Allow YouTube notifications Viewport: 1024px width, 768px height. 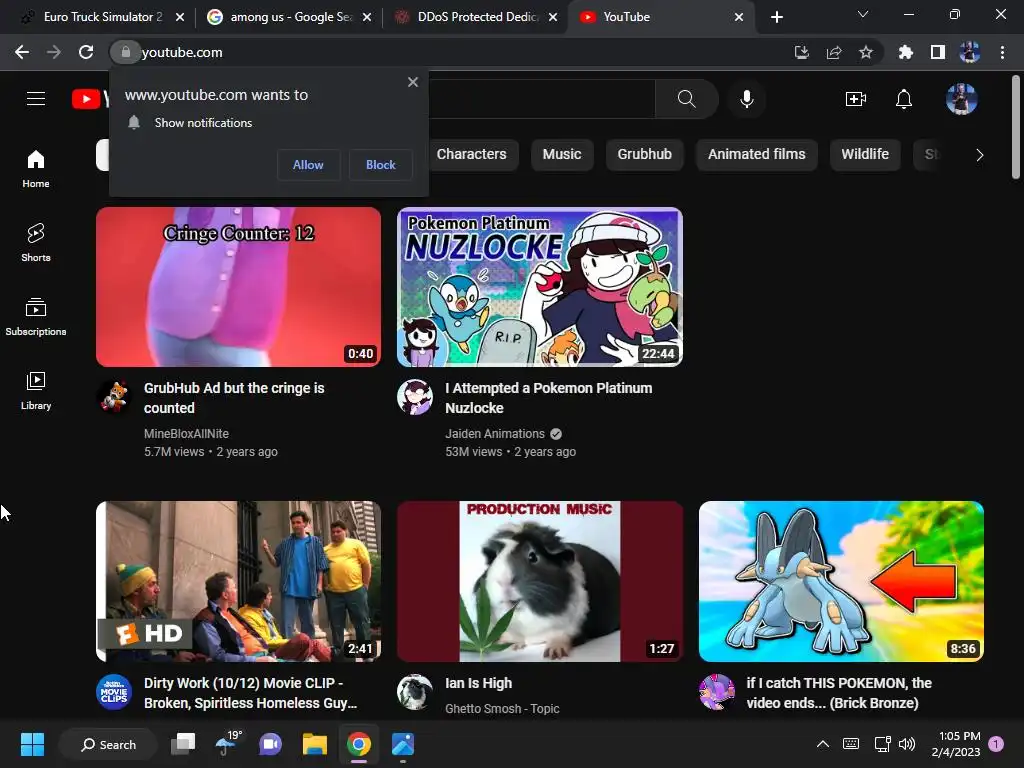[308, 165]
